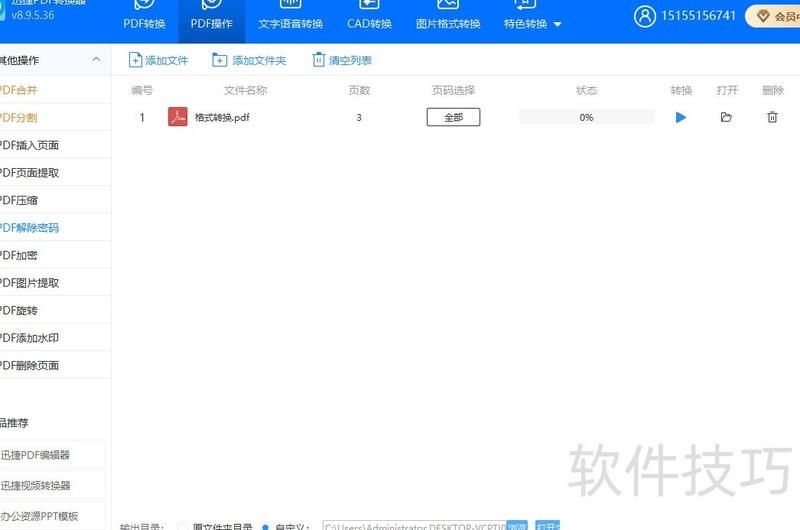Screen dimensions: 800x530
Task: Select PDF分割 in sidebar
Action: tap(54, 117)
